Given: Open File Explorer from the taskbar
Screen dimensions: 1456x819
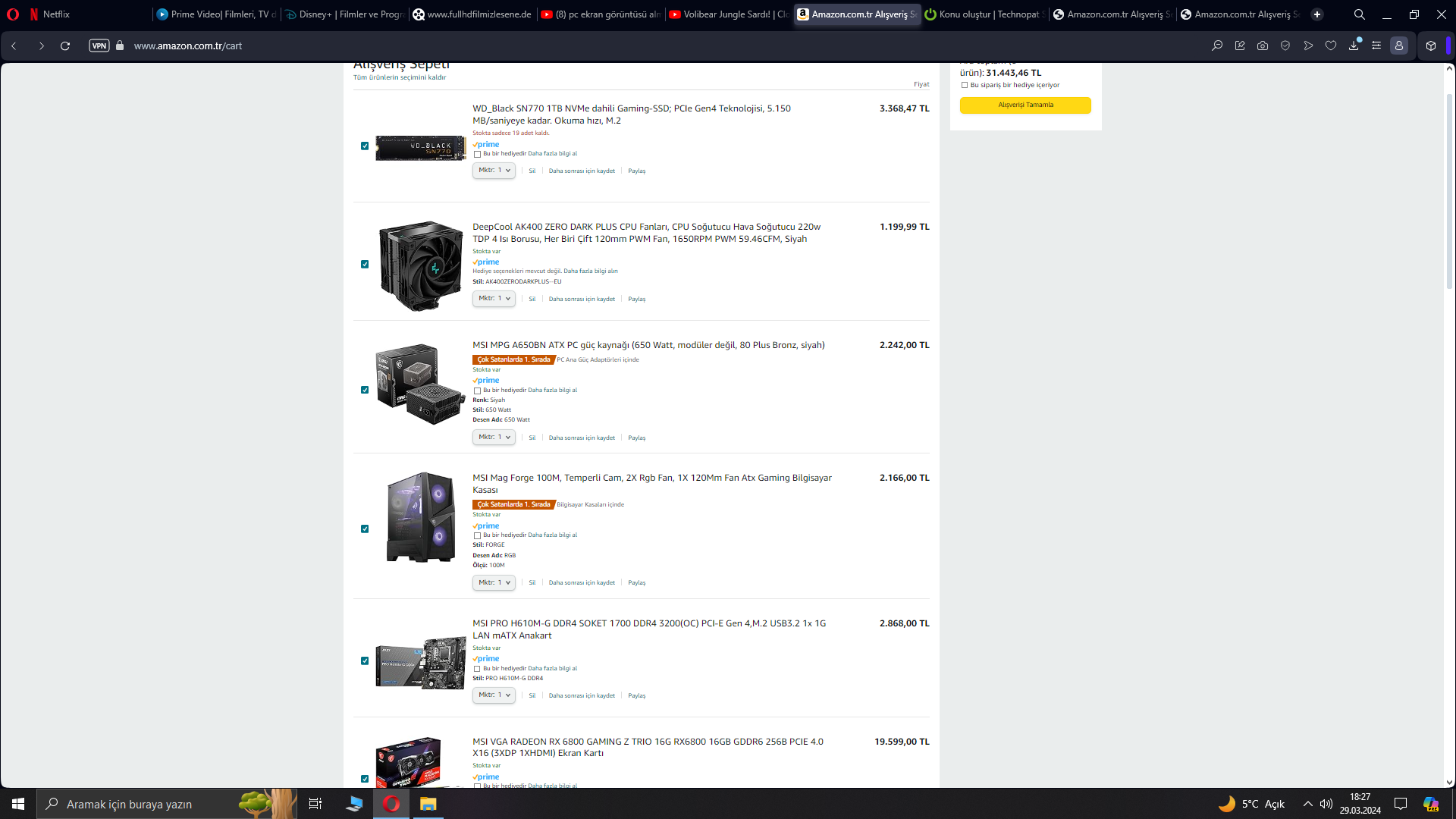Looking at the screenshot, I should 428,804.
